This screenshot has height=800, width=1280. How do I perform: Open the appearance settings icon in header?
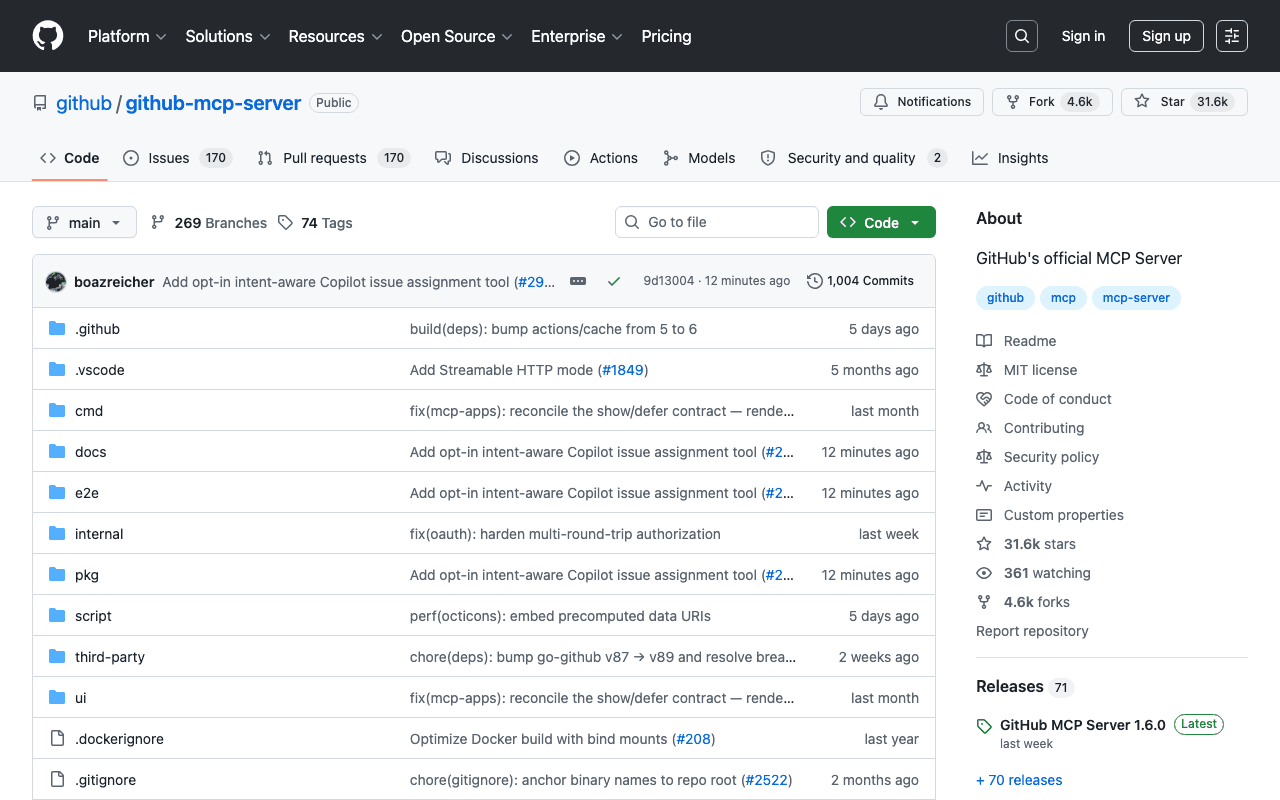1232,36
